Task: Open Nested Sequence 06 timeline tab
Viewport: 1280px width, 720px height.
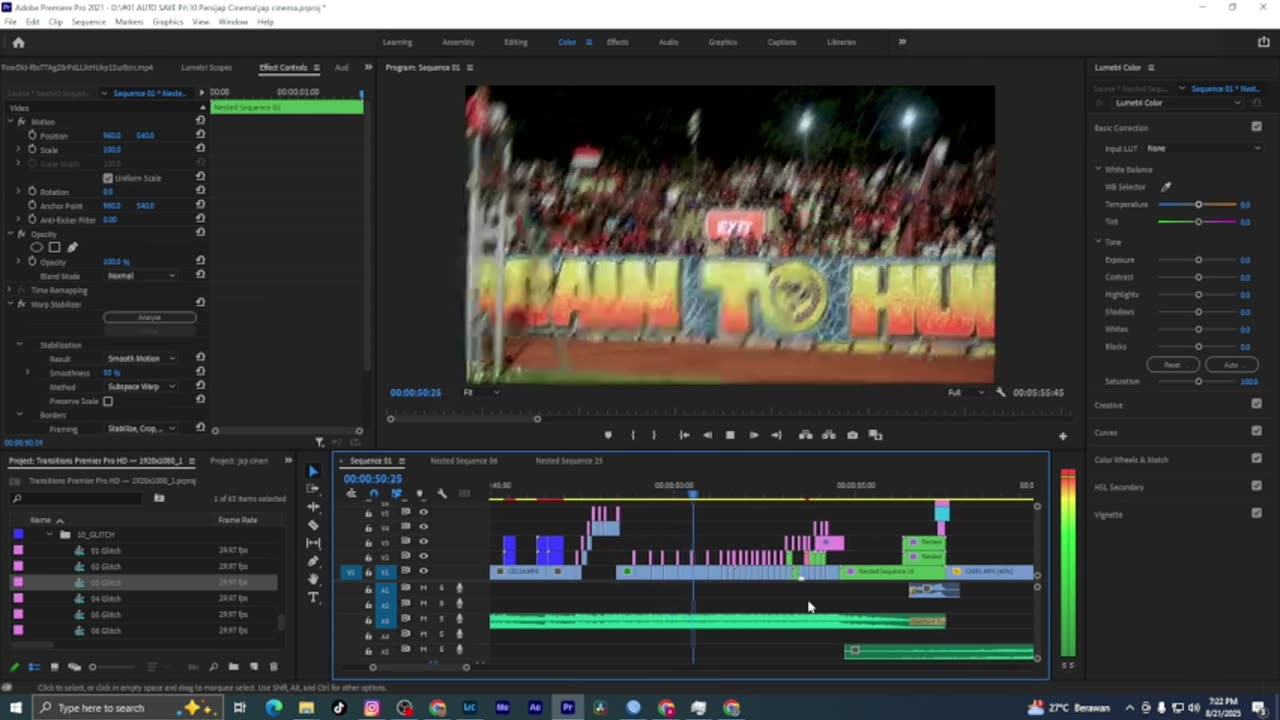Action: (464, 461)
